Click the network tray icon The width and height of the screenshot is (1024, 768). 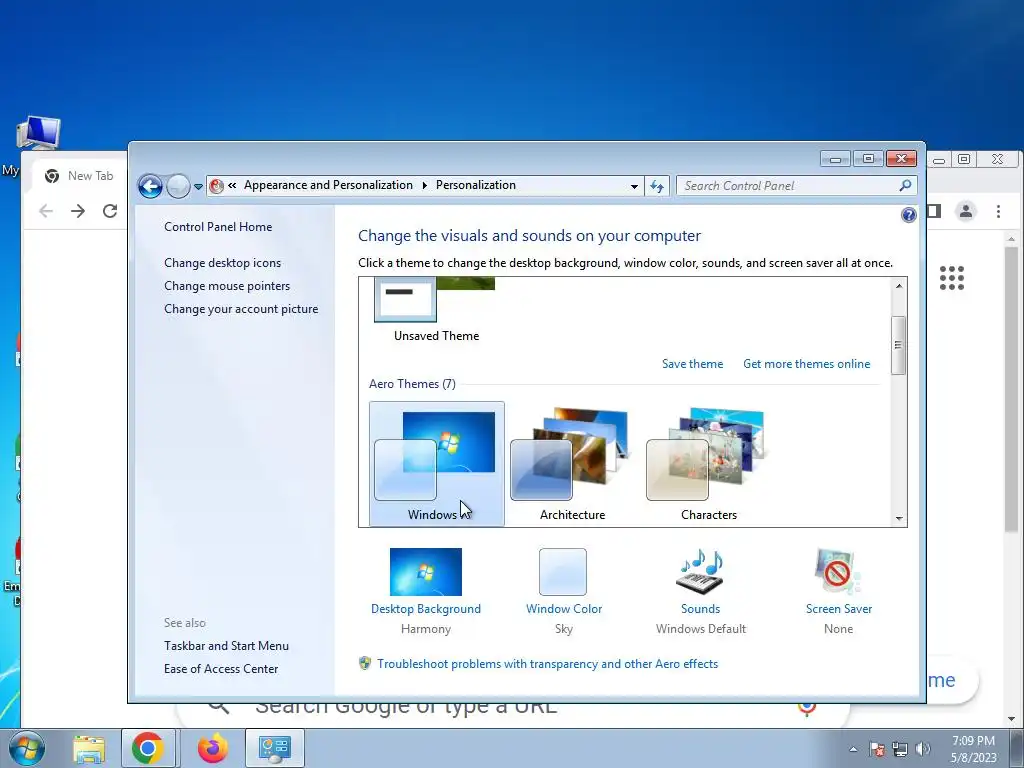pyautogui.click(x=900, y=749)
